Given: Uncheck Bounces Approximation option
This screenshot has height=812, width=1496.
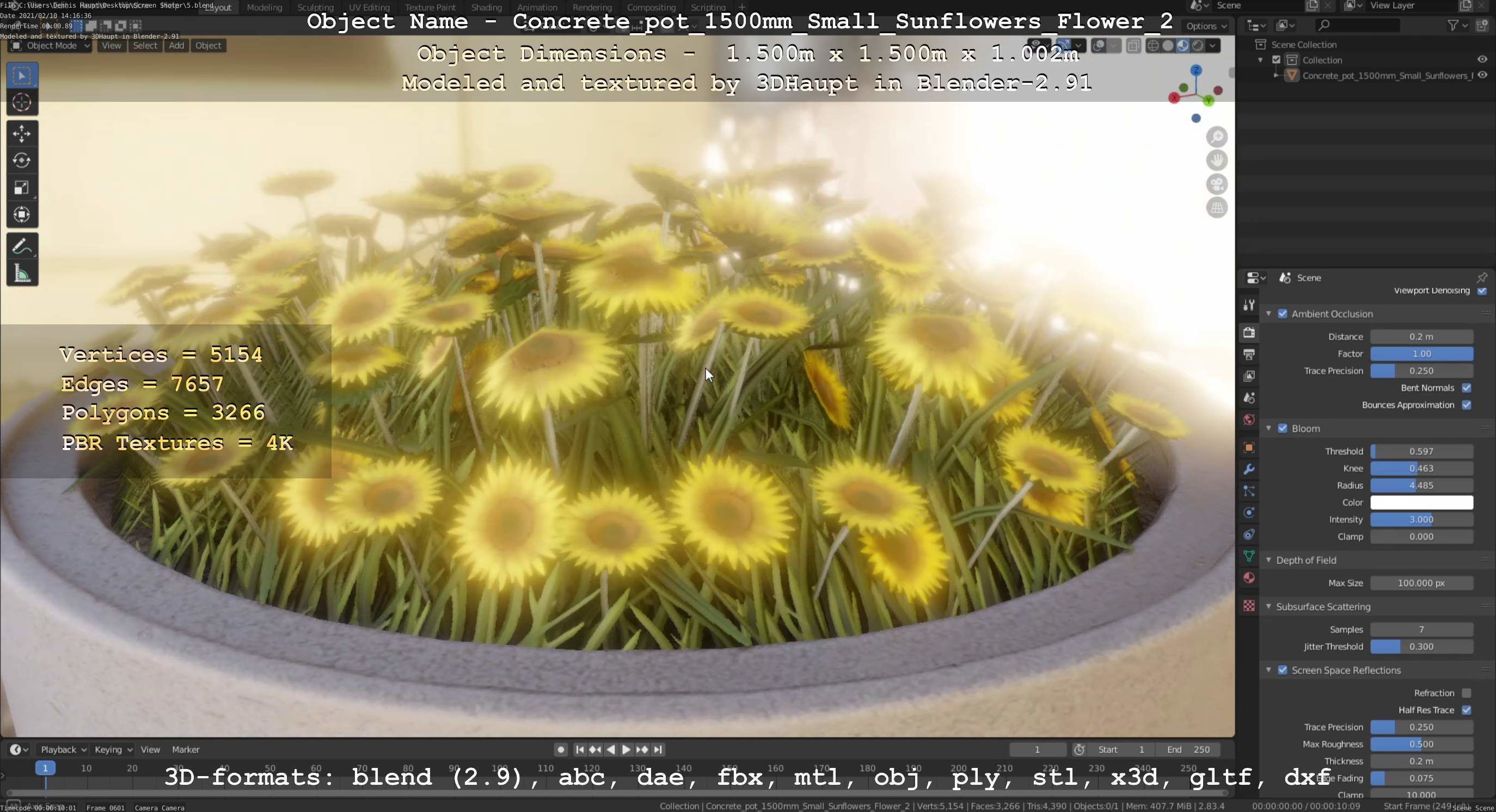Looking at the screenshot, I should 1467,405.
